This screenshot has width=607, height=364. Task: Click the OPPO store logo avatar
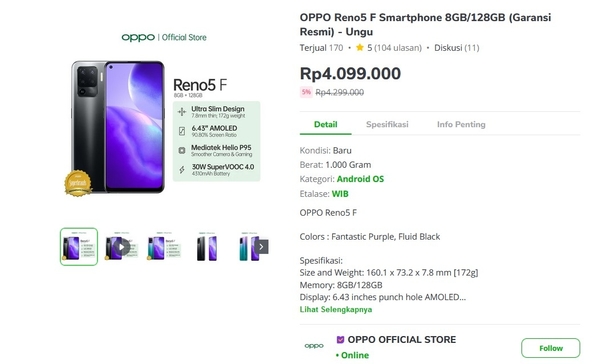point(314,346)
